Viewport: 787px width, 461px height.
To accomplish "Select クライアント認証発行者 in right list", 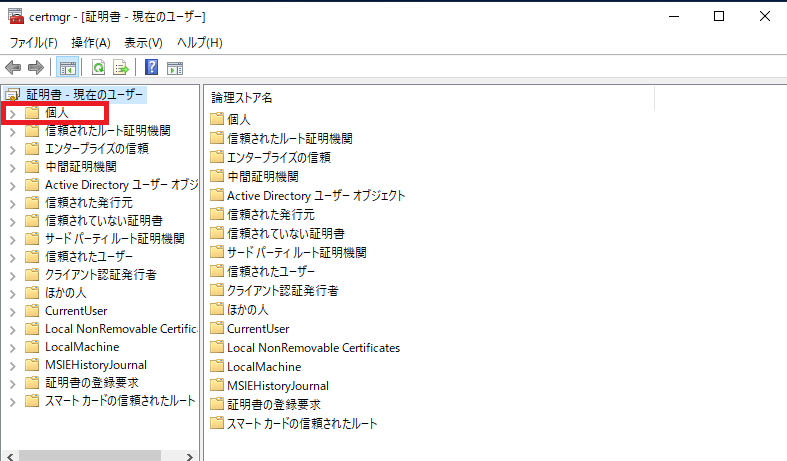I will pyautogui.click(x=283, y=291).
